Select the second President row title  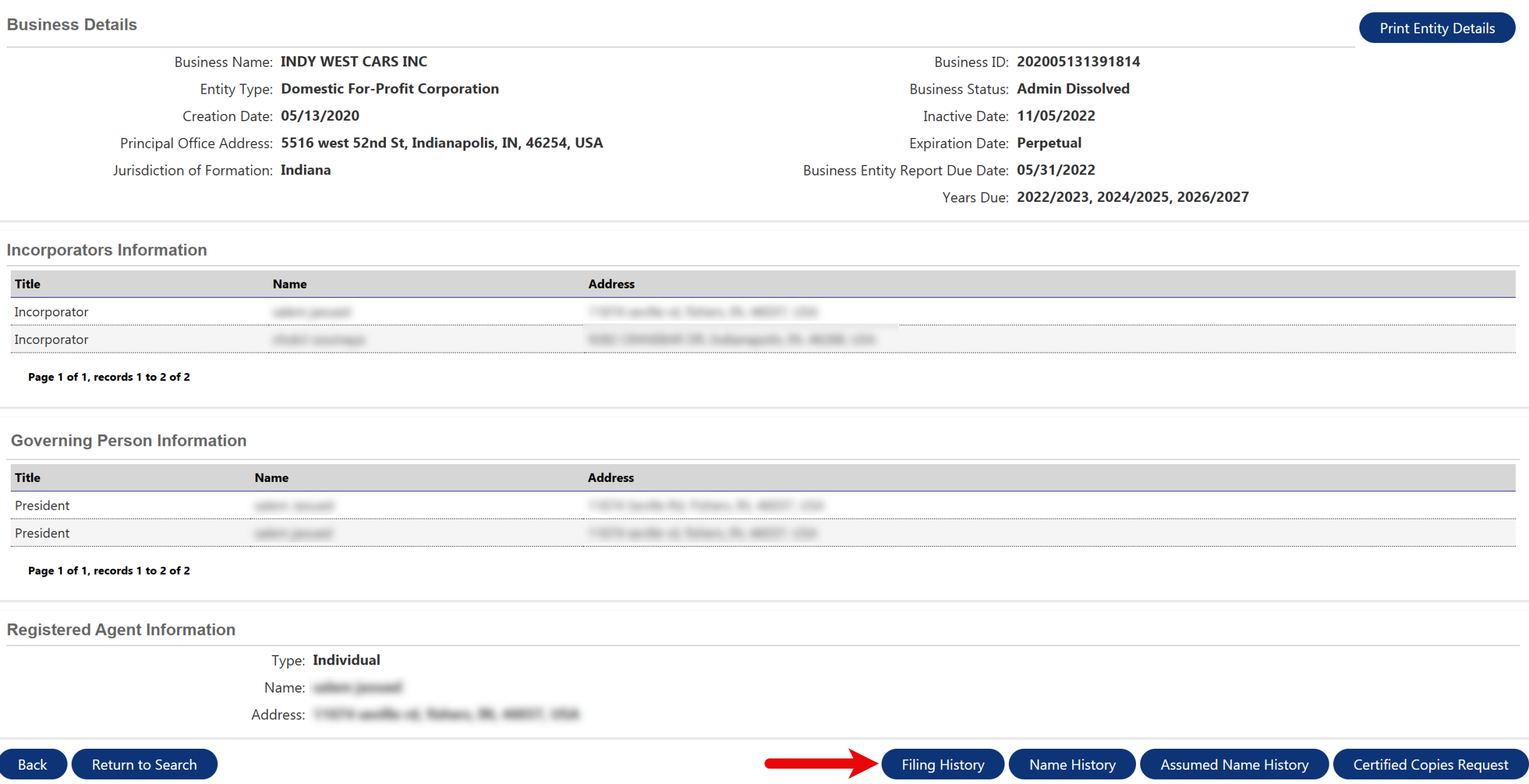pyautogui.click(x=42, y=533)
